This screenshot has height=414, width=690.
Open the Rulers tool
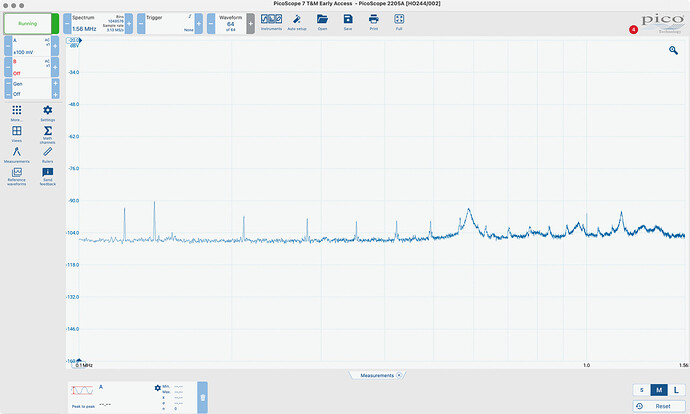(x=48, y=155)
